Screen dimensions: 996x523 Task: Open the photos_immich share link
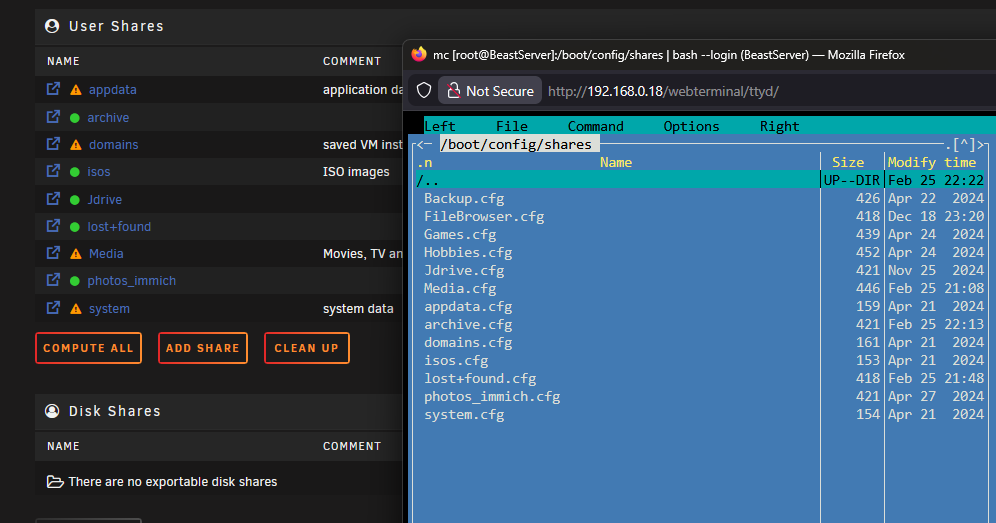(x=131, y=281)
